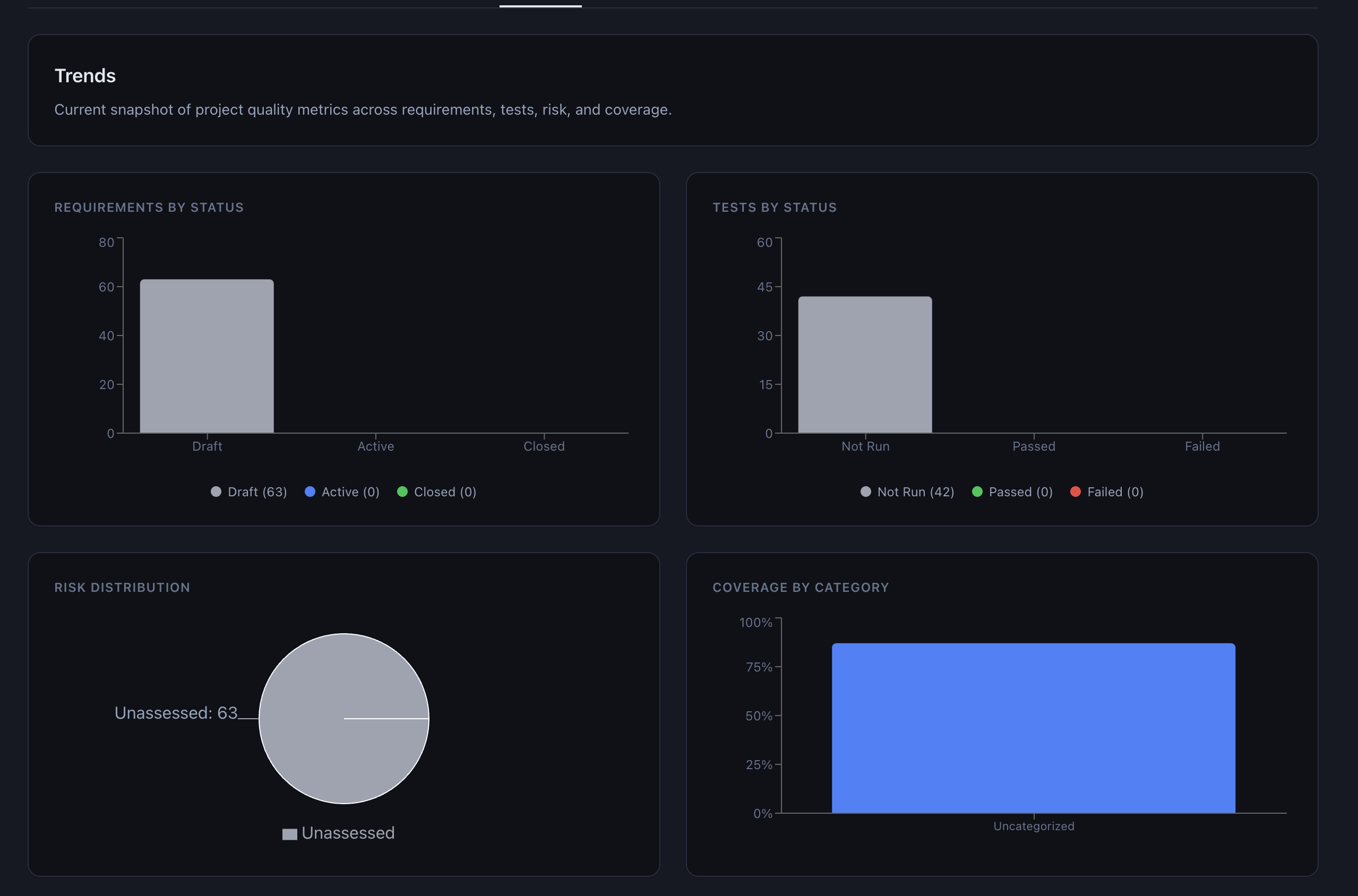
Task: Click the Failed label on tests x-axis
Action: click(1202, 446)
